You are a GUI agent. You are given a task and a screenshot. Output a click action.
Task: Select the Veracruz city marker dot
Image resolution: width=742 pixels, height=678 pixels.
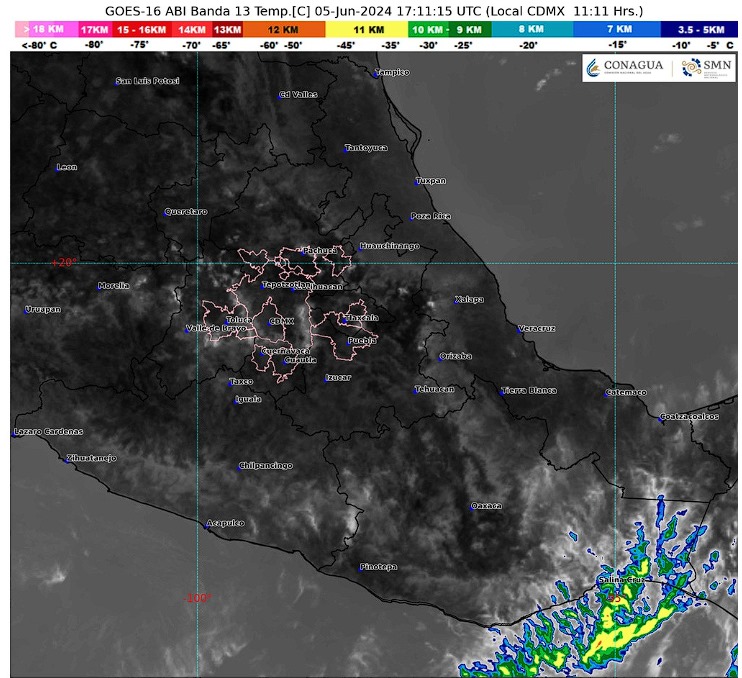click(x=519, y=329)
